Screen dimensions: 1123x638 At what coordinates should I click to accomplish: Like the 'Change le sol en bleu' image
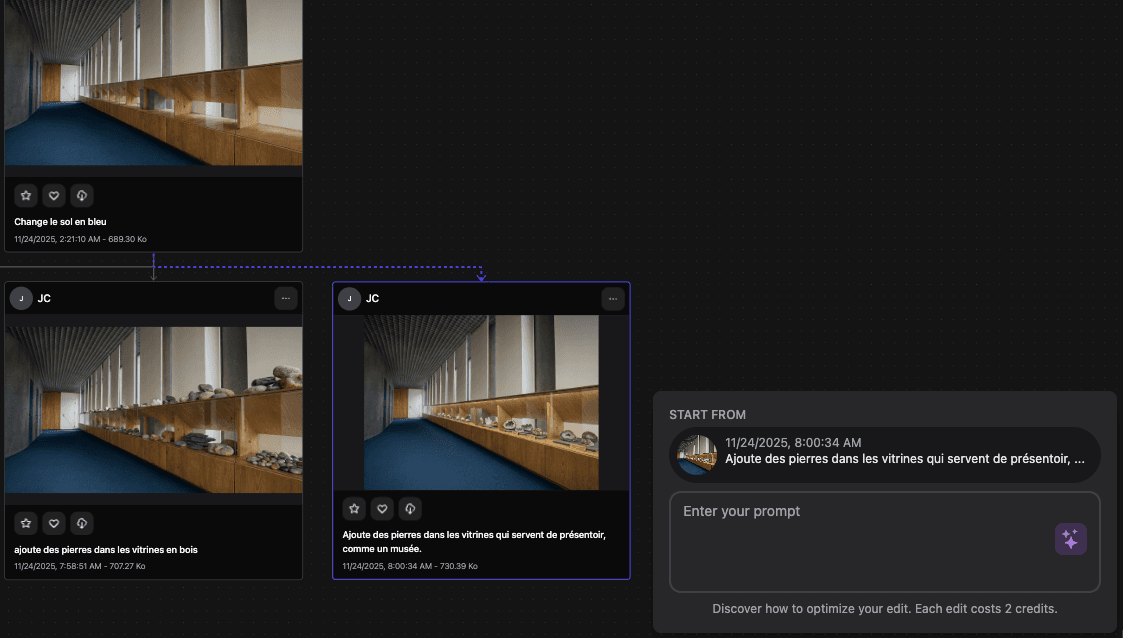tap(54, 195)
